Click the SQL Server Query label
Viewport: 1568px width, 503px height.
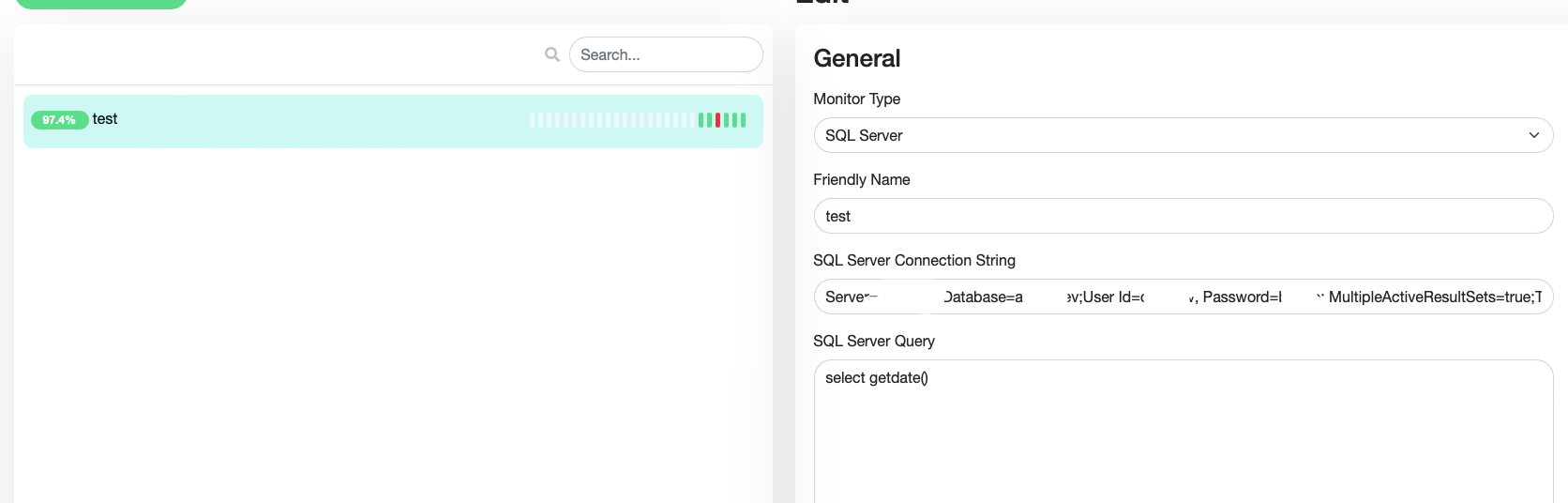pyautogui.click(x=873, y=341)
